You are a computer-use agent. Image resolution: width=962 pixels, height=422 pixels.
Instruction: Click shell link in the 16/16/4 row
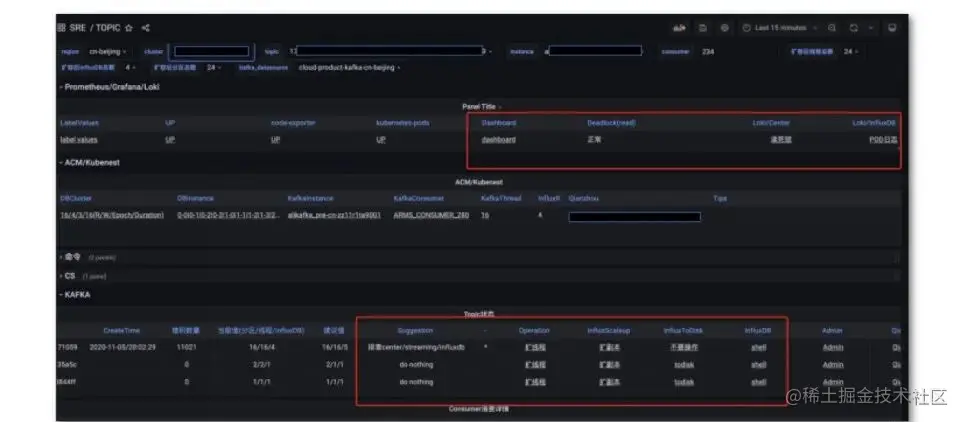(759, 347)
